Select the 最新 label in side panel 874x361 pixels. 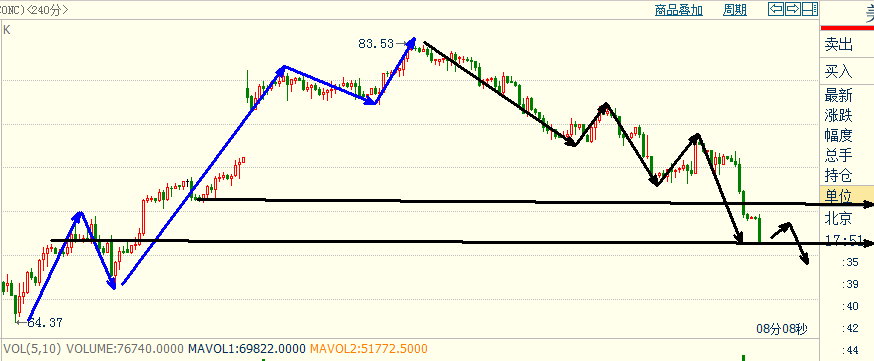(x=839, y=95)
